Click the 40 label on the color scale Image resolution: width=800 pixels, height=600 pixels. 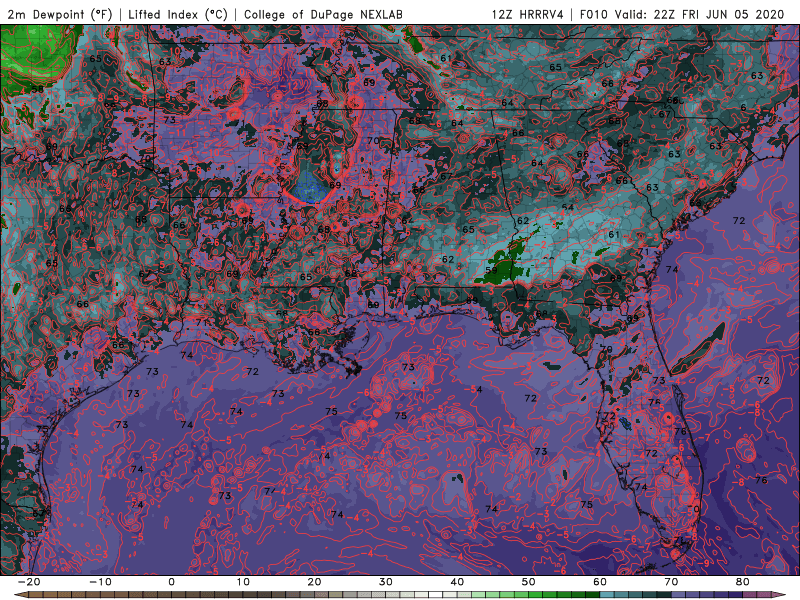click(457, 582)
